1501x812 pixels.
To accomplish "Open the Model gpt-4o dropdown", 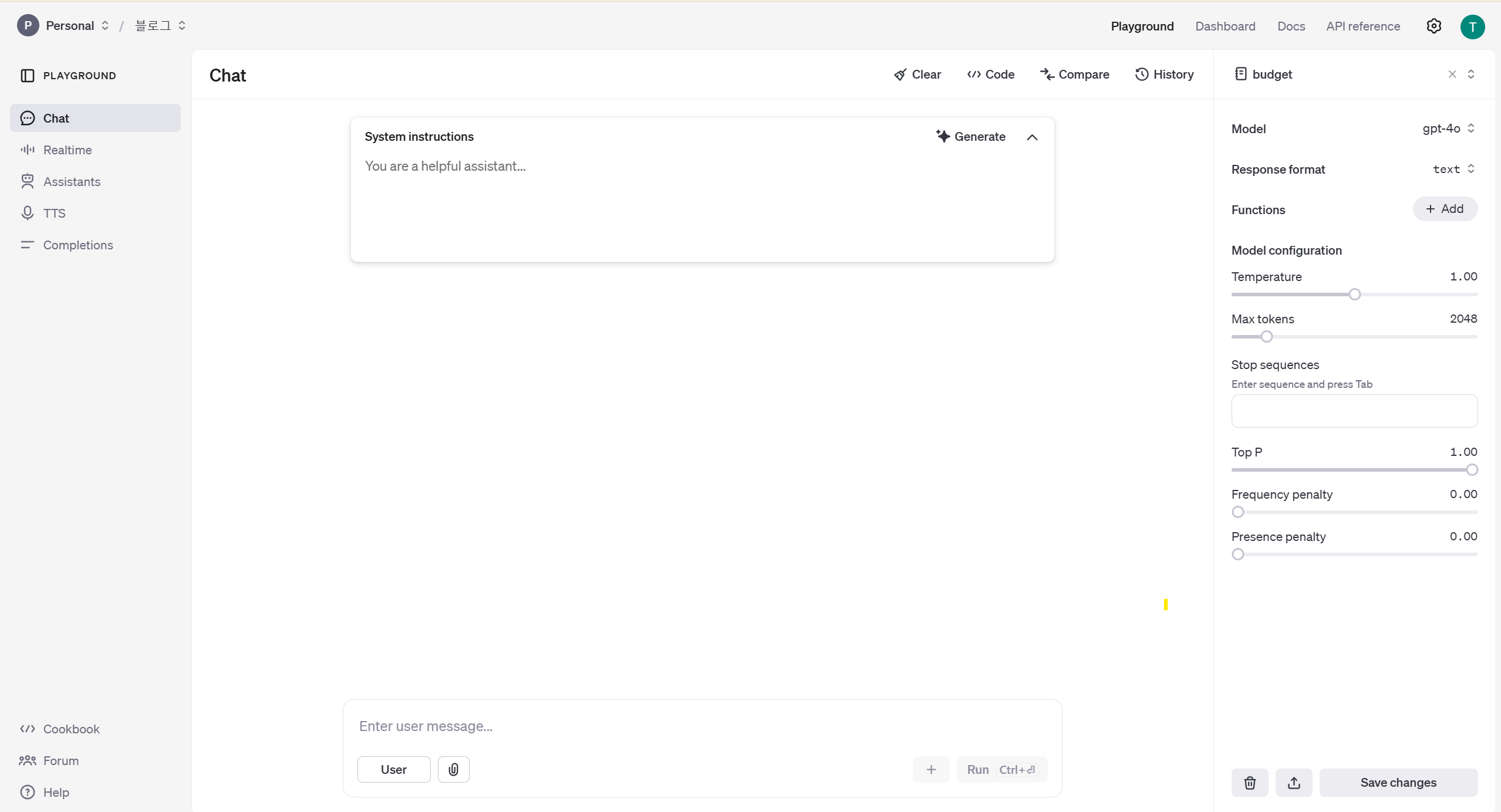I will (1448, 128).
